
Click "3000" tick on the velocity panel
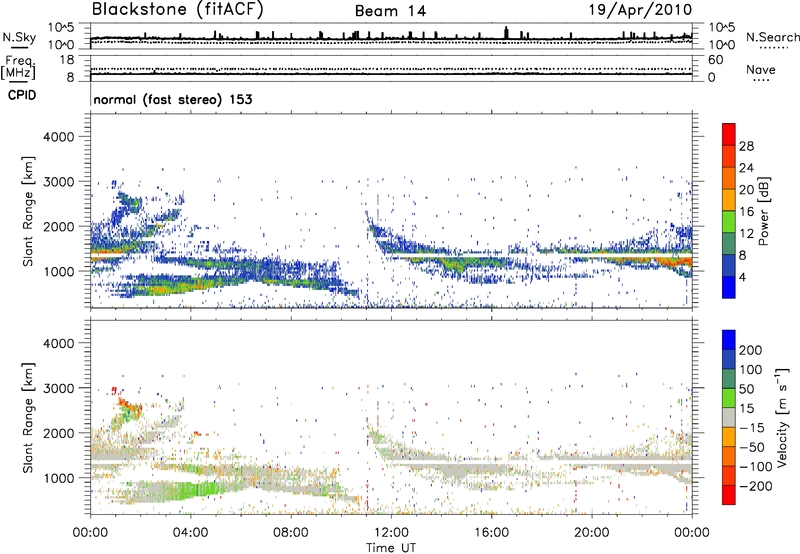(58, 388)
